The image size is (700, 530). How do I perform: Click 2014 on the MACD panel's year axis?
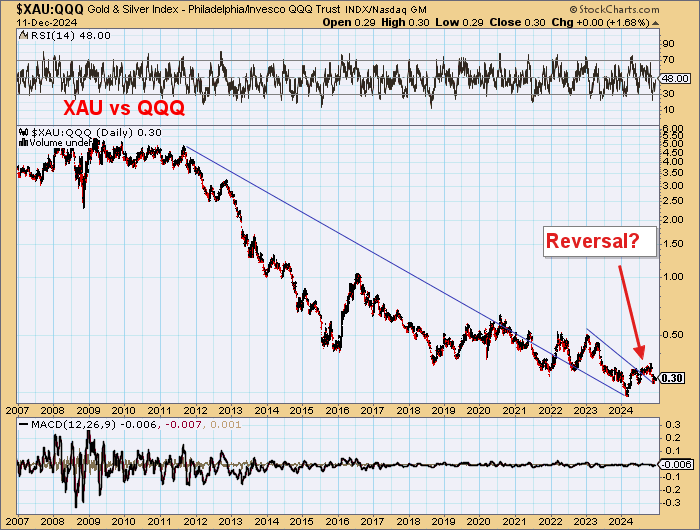click(x=266, y=522)
